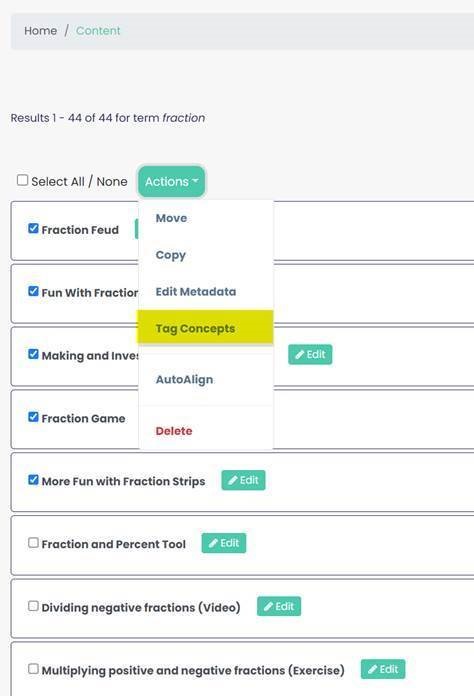This screenshot has height=696, width=474.
Task: Click pencil icon on Making and Investigating Edit
Action: 300,355
